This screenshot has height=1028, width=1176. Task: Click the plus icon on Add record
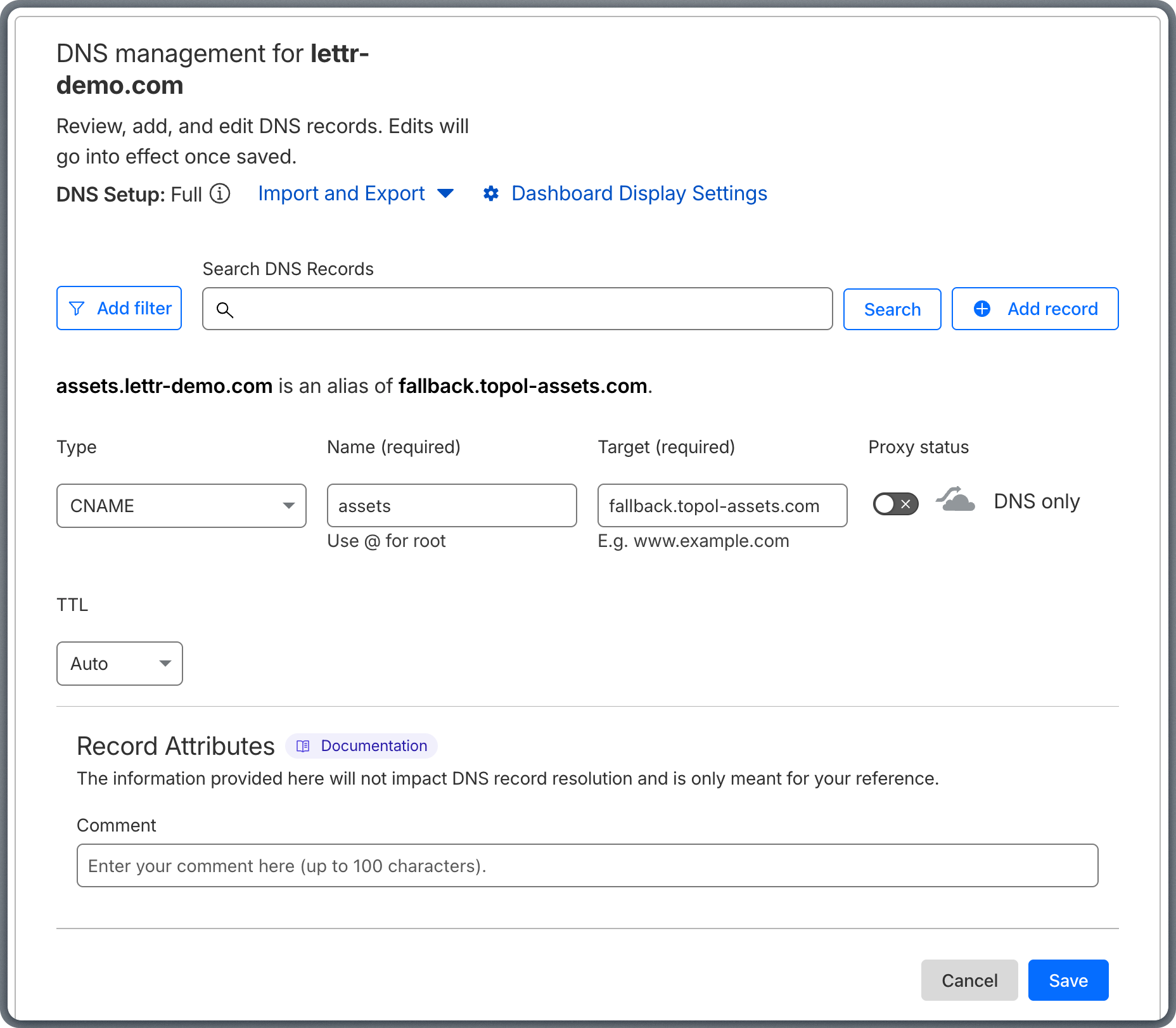[x=981, y=309]
